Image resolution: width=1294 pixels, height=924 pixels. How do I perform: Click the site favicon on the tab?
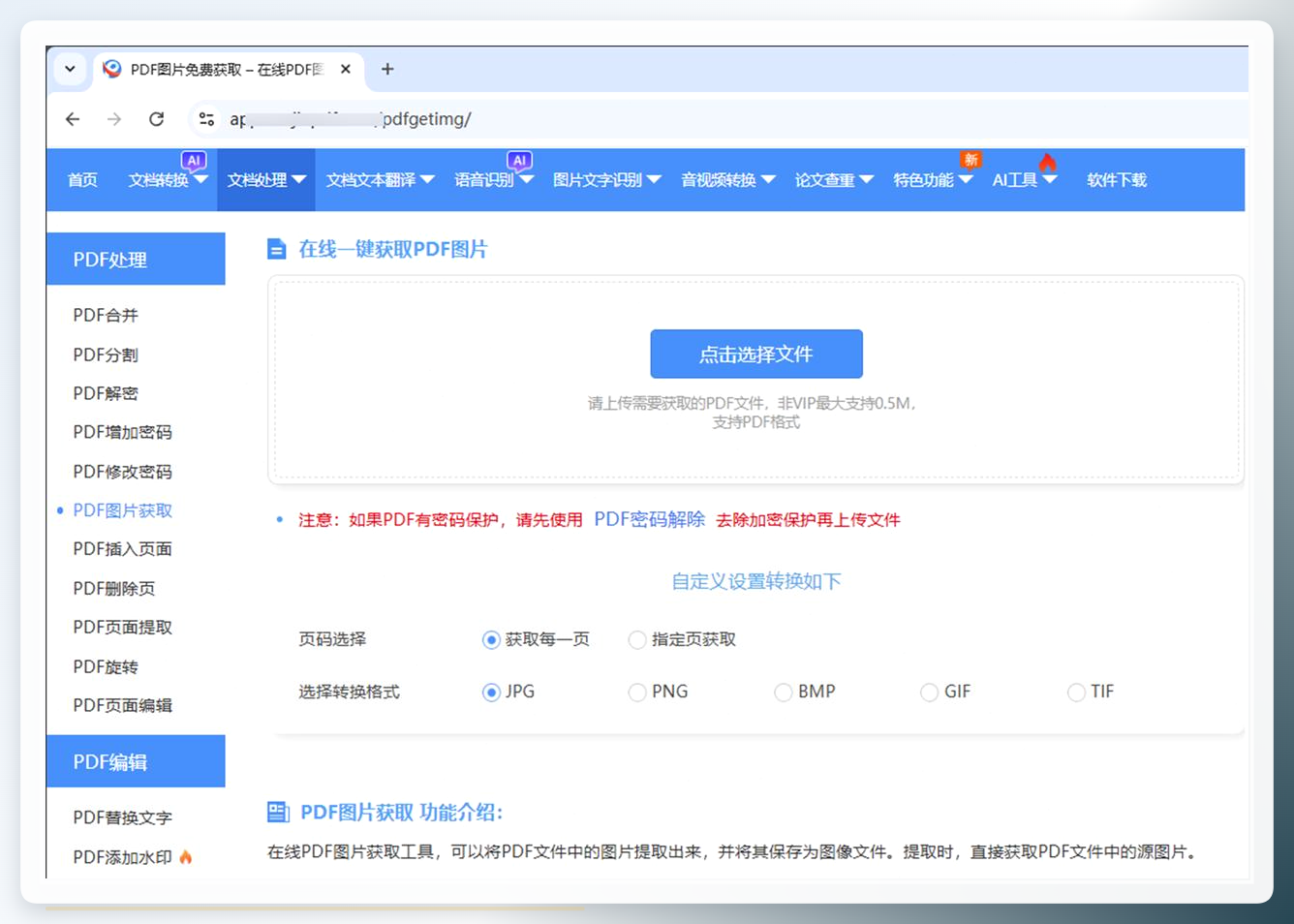112,69
